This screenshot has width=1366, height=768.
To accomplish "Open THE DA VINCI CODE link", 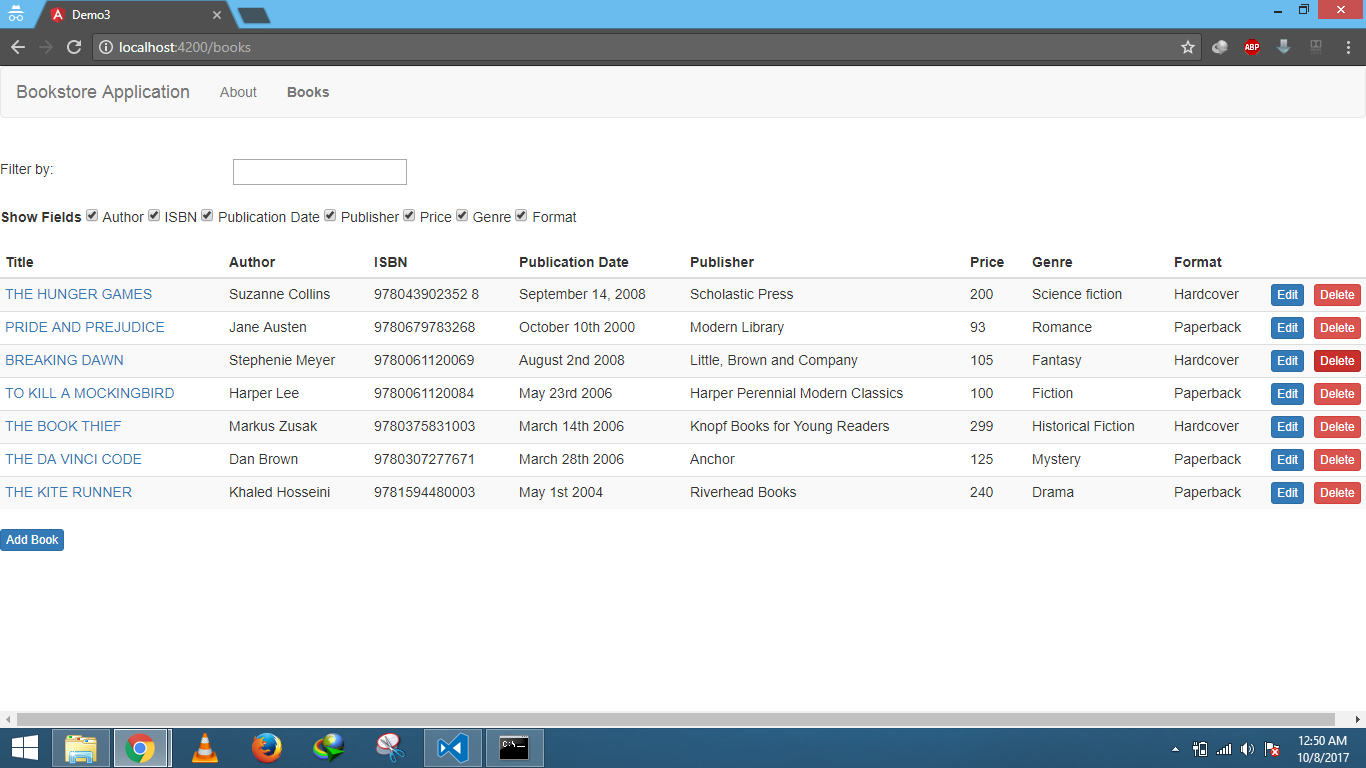I will click(x=74, y=459).
